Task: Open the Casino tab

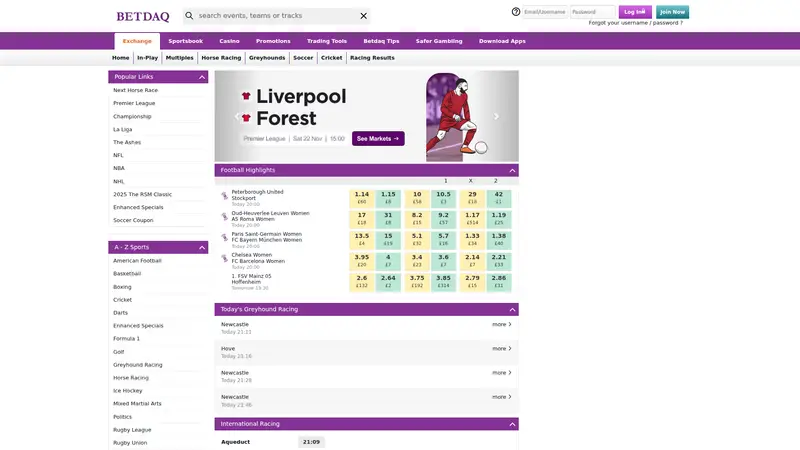Action: coord(229,41)
